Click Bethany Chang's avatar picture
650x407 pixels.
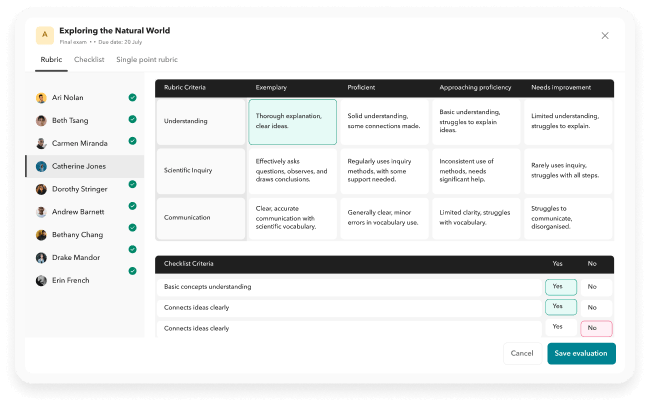pos(41,235)
